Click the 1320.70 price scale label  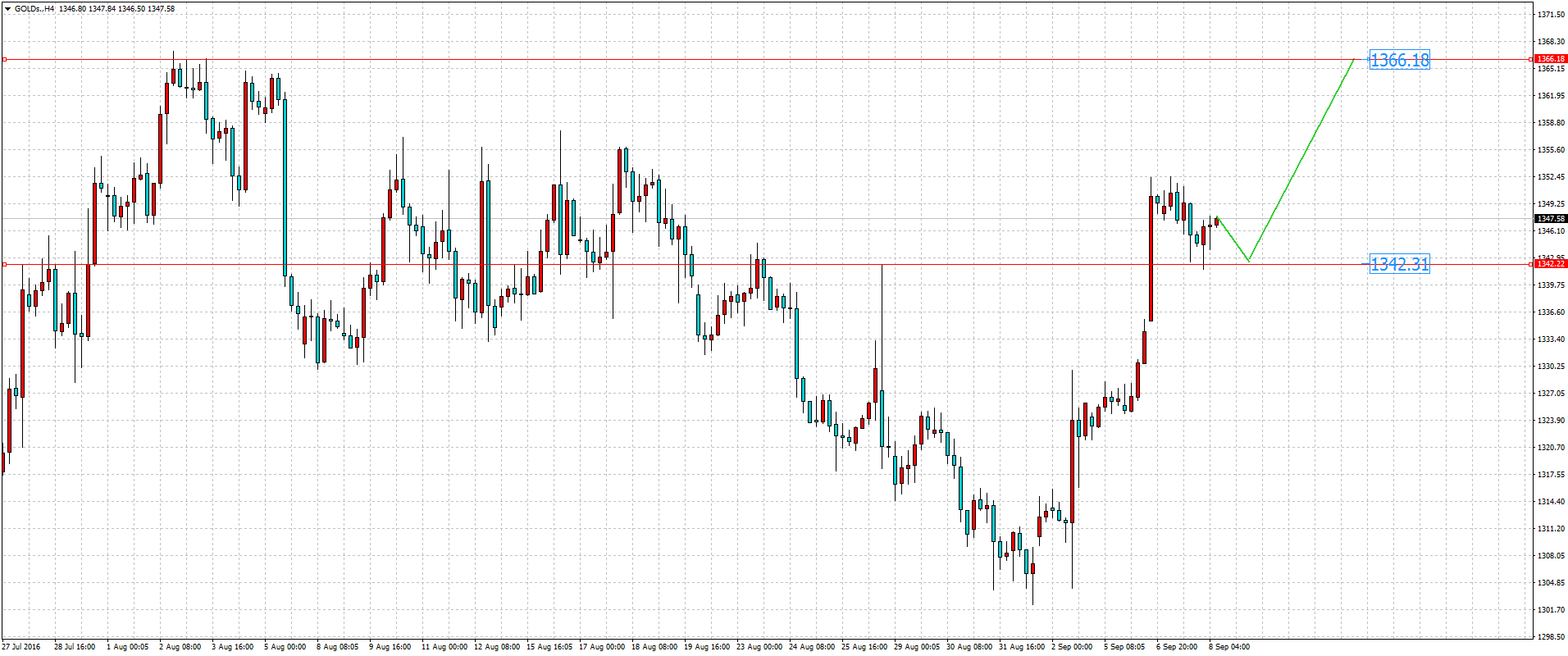[x=1550, y=448]
